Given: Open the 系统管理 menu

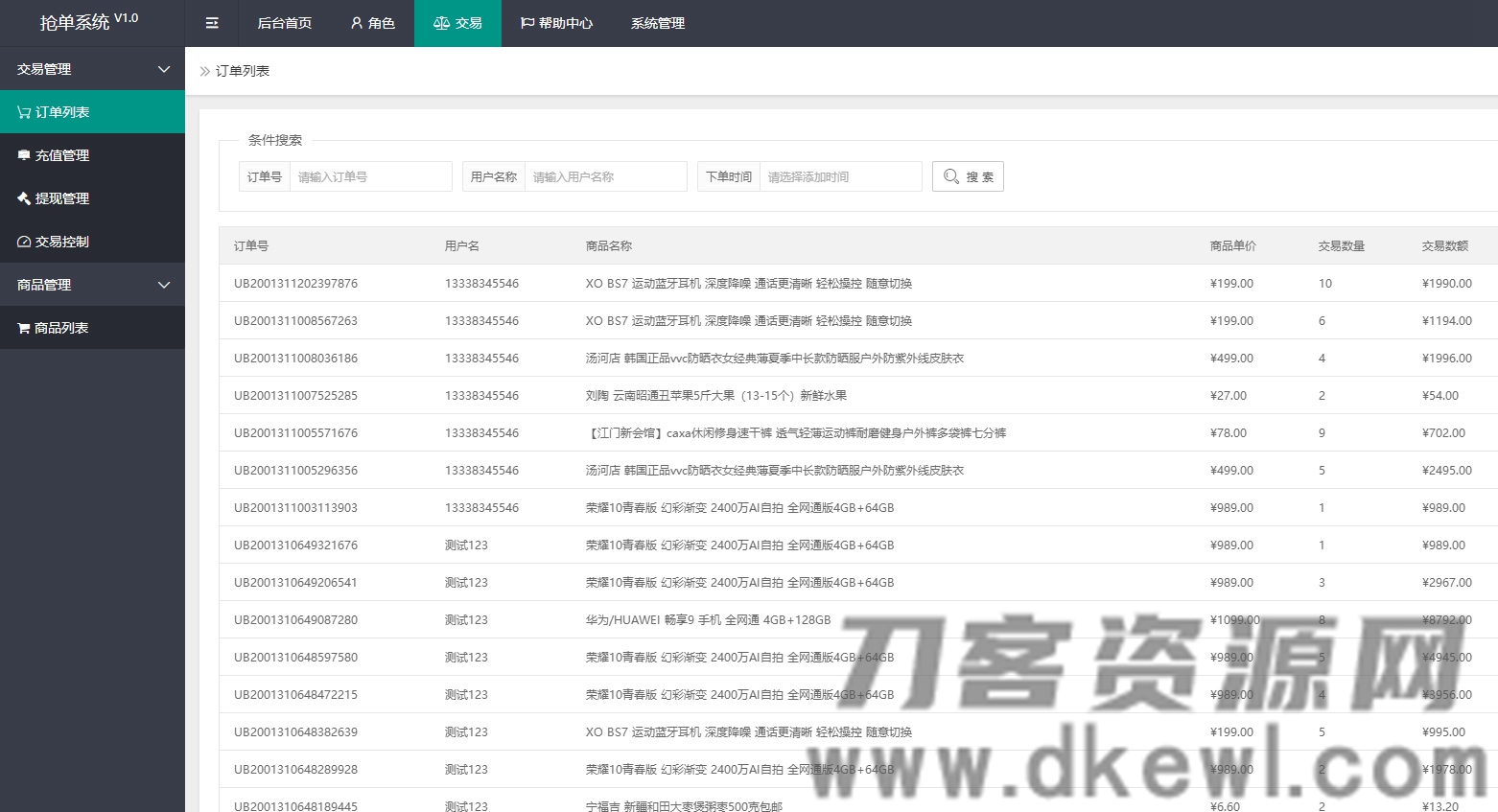Looking at the screenshot, I should (657, 23).
